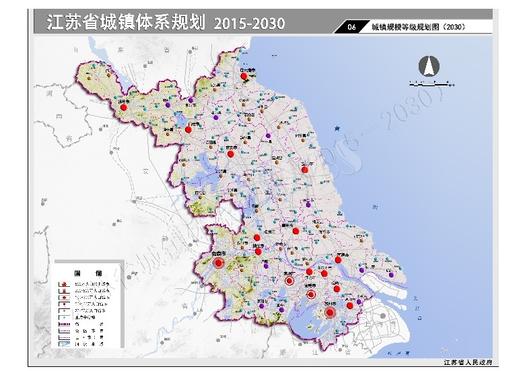Select the Huai'an red marker north of Hongze Lake

click(230, 154)
